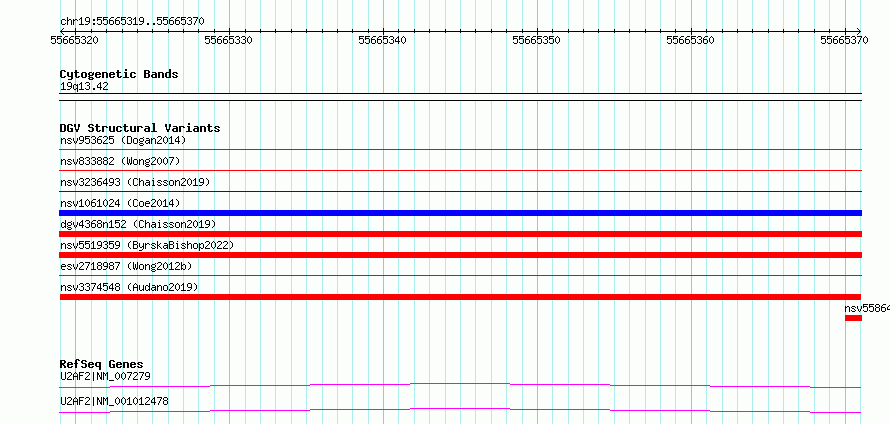Open transcript U2AF2|NM_007279 label
The width and height of the screenshot is (890, 424).
(x=105, y=376)
